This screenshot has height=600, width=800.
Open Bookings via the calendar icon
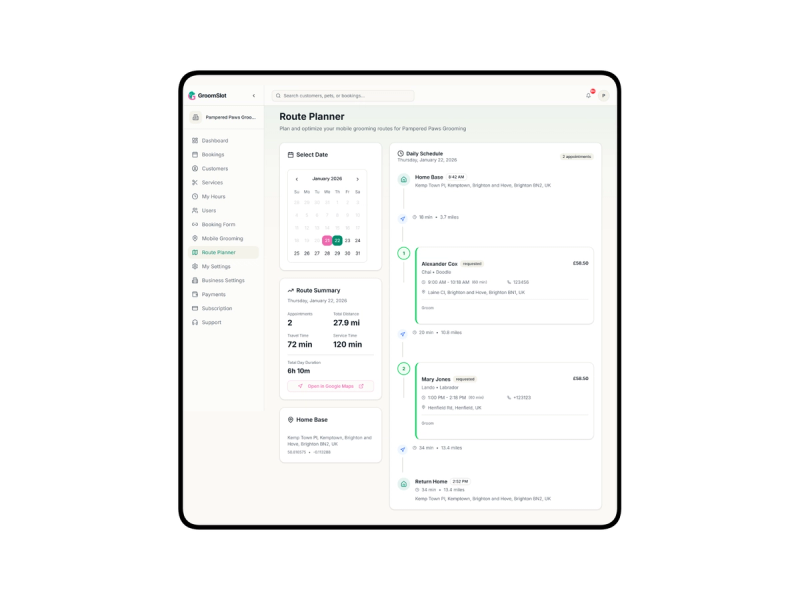tap(197, 155)
